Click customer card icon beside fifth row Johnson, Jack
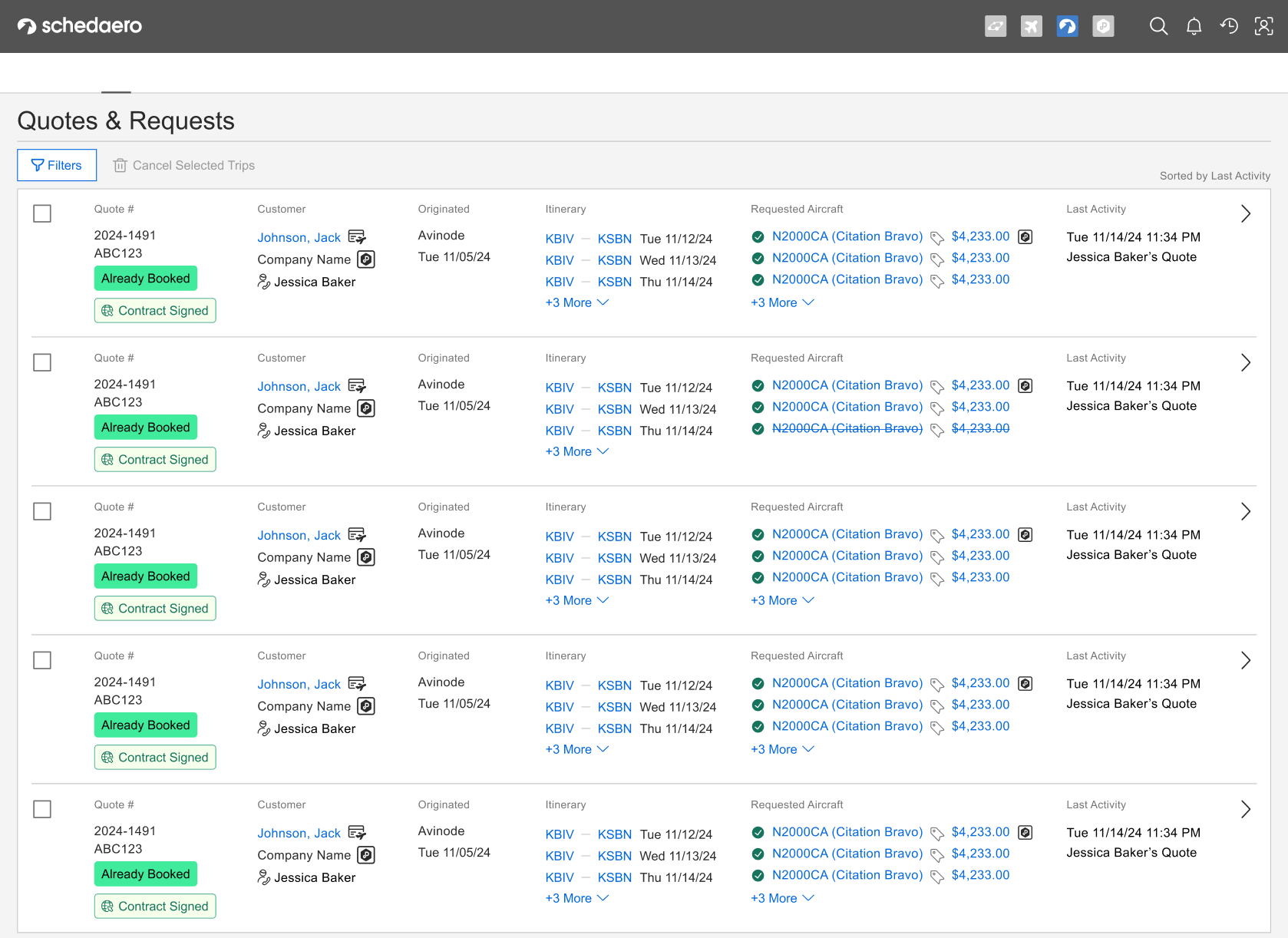This screenshot has height=938, width=1288. click(x=357, y=832)
